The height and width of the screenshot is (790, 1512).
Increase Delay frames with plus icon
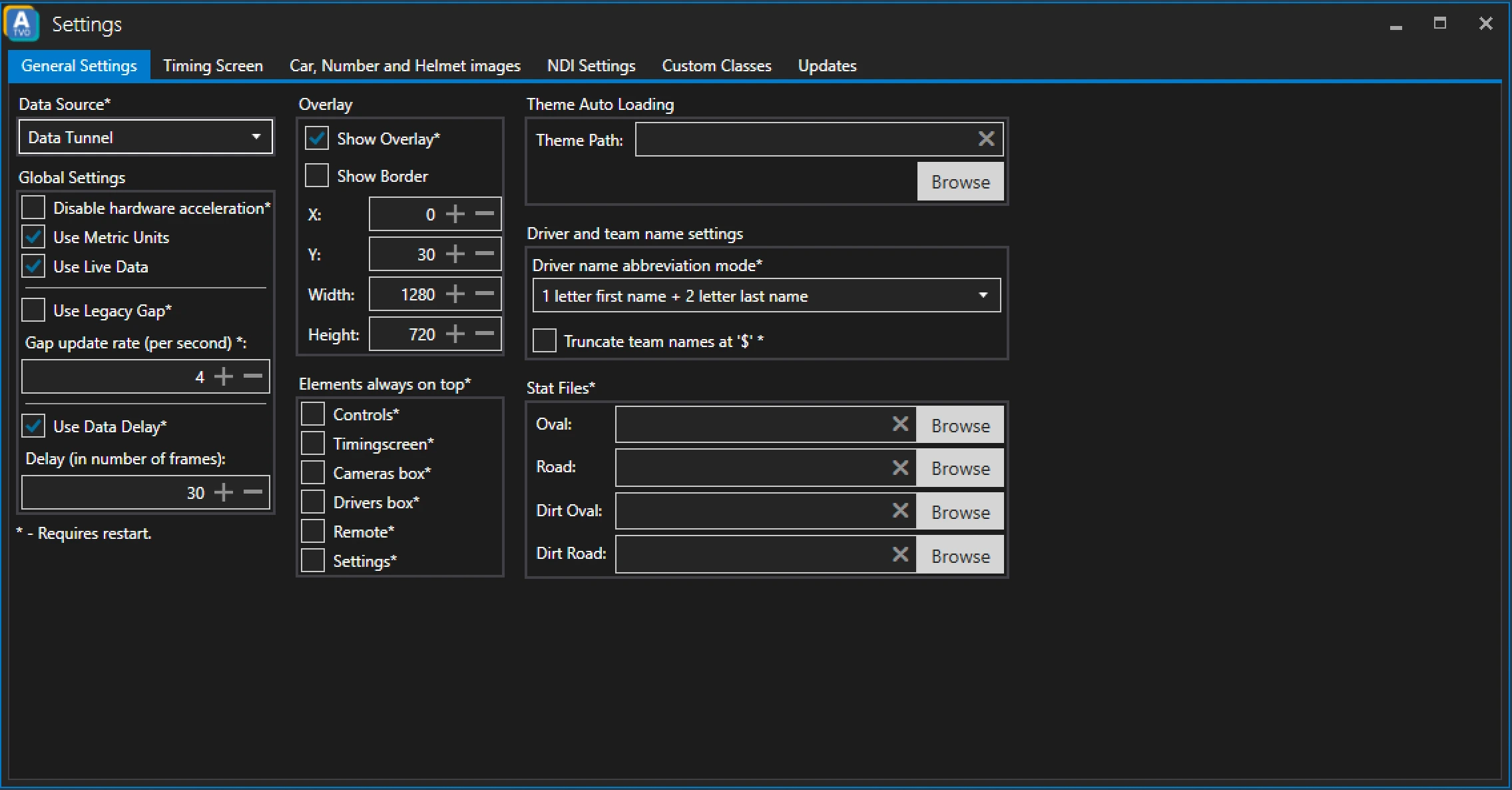(x=224, y=493)
